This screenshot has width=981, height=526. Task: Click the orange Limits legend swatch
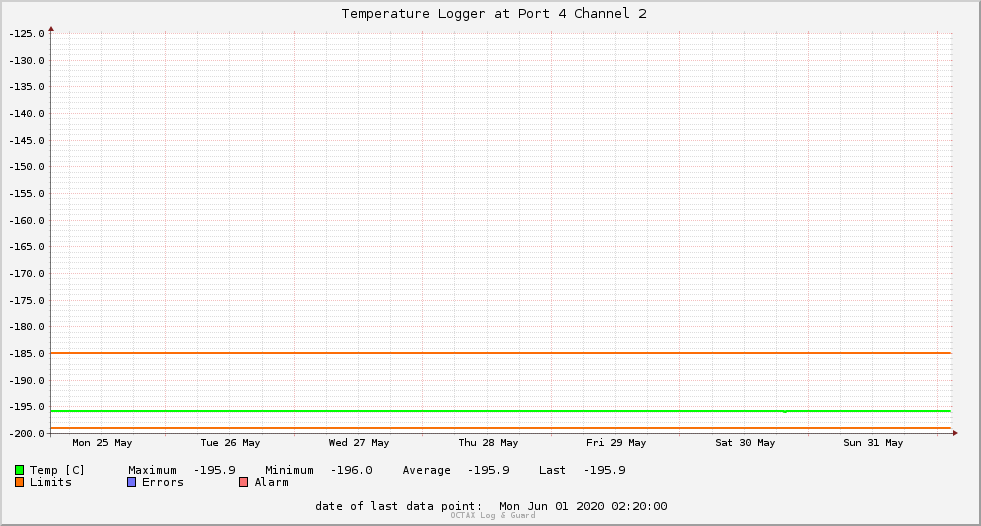pos(19,482)
